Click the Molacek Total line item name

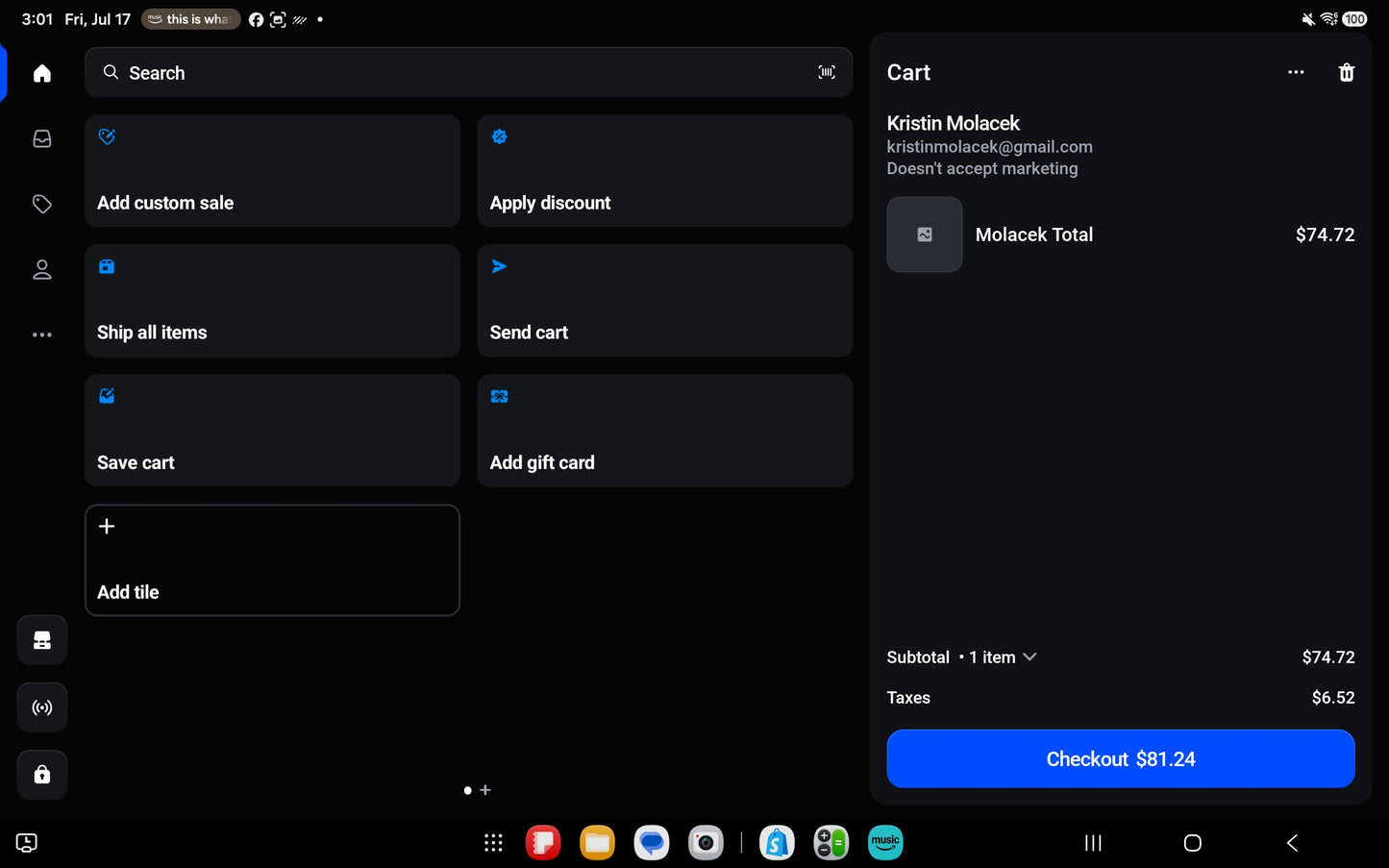click(x=1034, y=235)
